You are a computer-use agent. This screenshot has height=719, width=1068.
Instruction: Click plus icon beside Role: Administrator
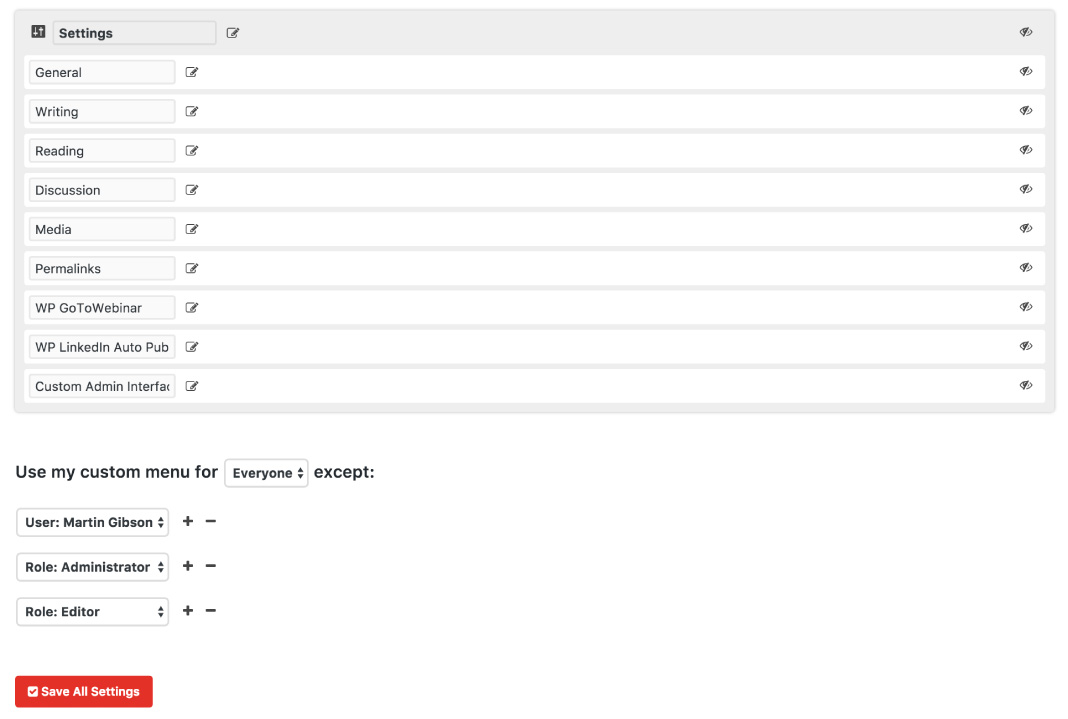(x=188, y=566)
